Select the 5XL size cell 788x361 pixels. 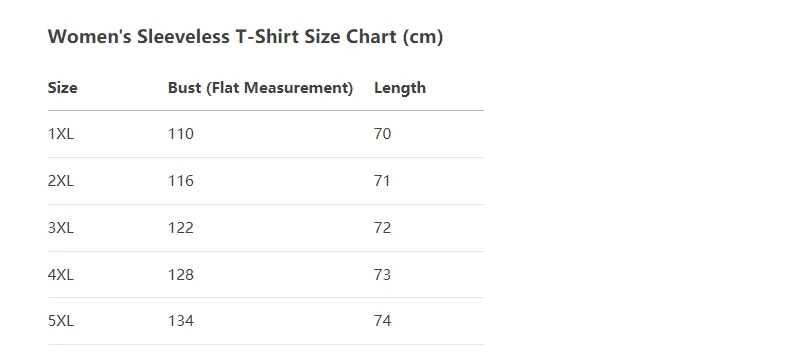pos(61,321)
